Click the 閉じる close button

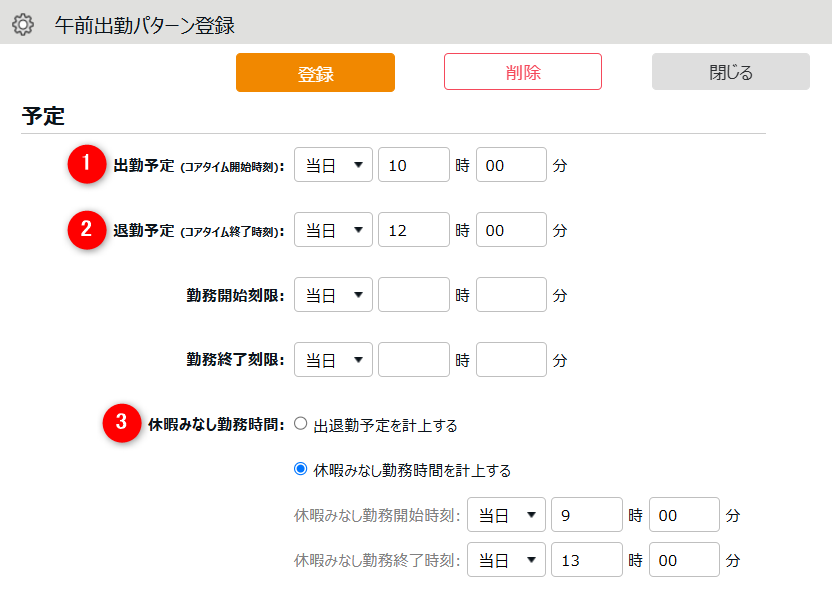(x=730, y=72)
